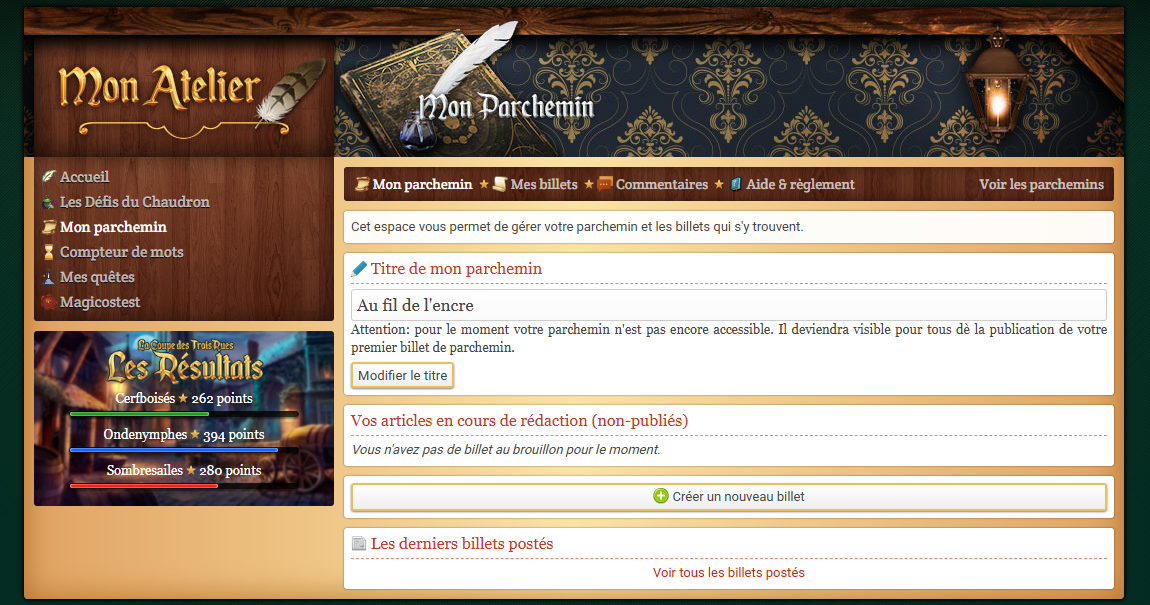Click the speech bubble icon beside Commentaires
The height and width of the screenshot is (605, 1150).
pos(605,183)
